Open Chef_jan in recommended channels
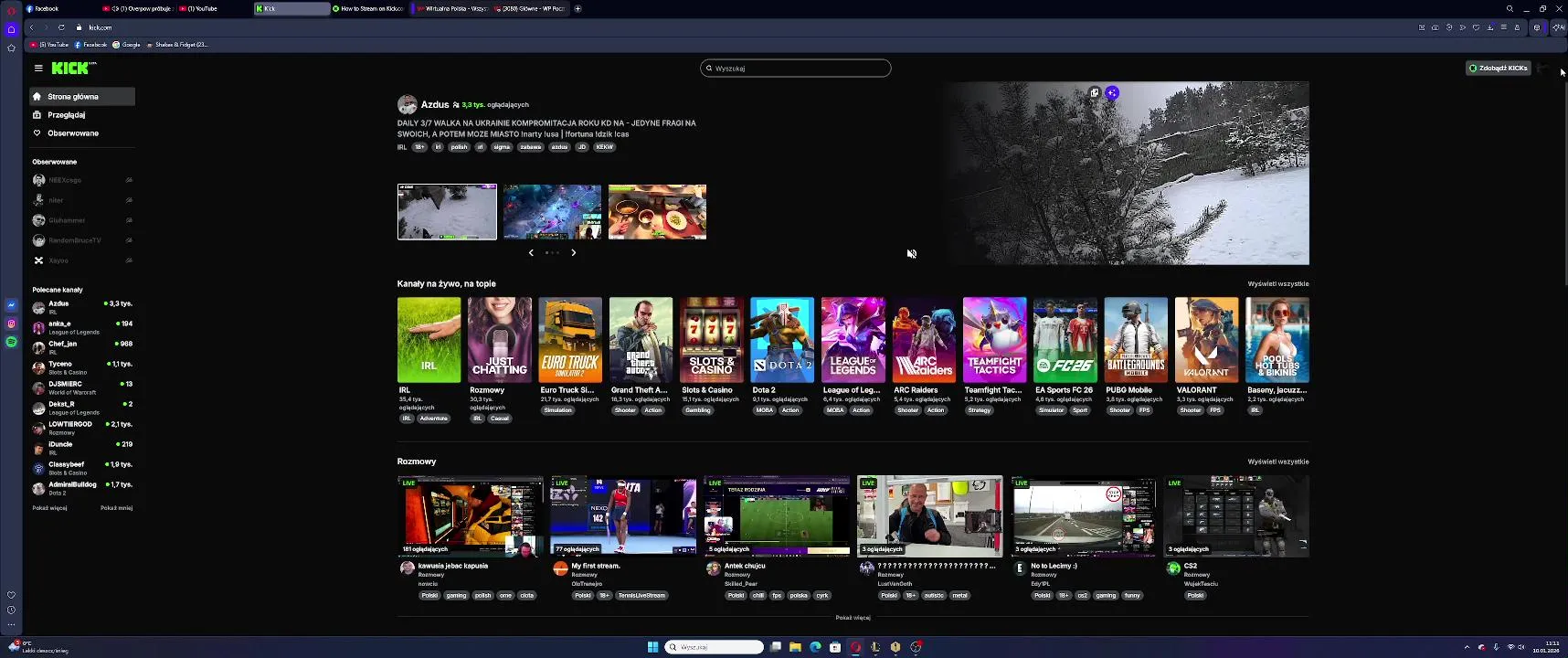This screenshot has height=658, width=1568. click(x=82, y=347)
